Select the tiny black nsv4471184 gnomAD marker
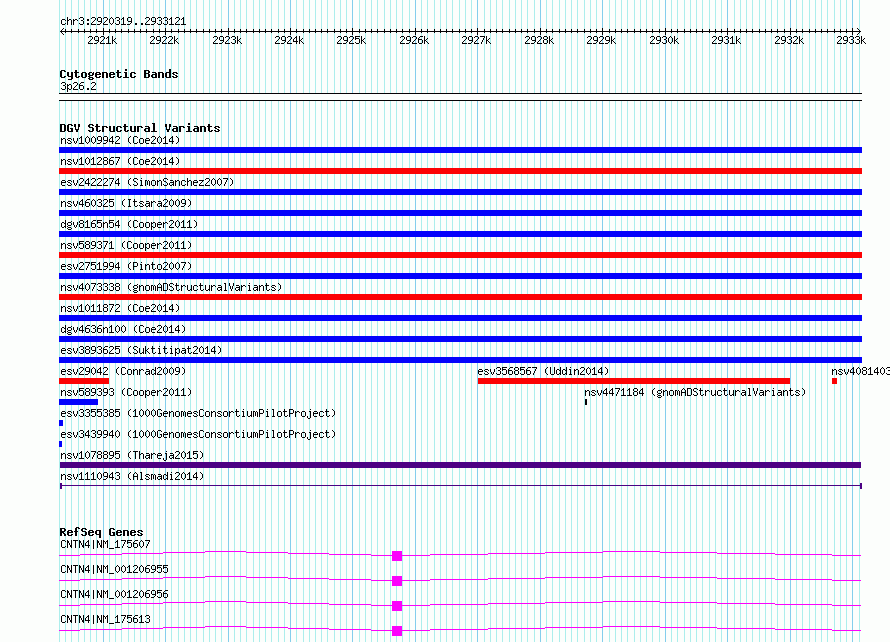 tap(586, 402)
